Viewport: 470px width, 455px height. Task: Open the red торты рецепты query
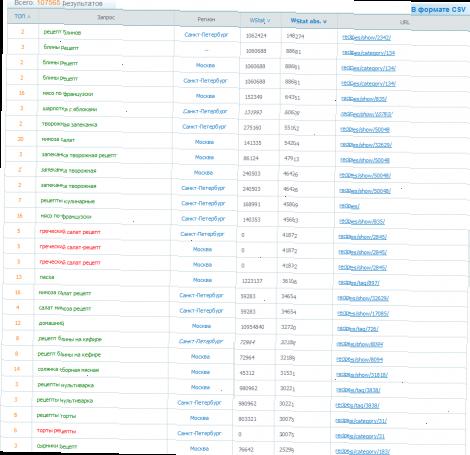point(56,431)
